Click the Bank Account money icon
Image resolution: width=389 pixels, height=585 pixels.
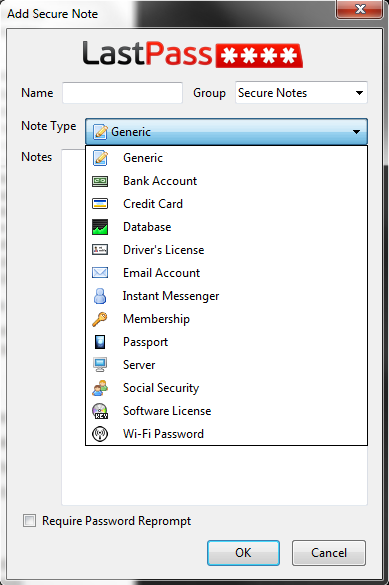coord(100,181)
